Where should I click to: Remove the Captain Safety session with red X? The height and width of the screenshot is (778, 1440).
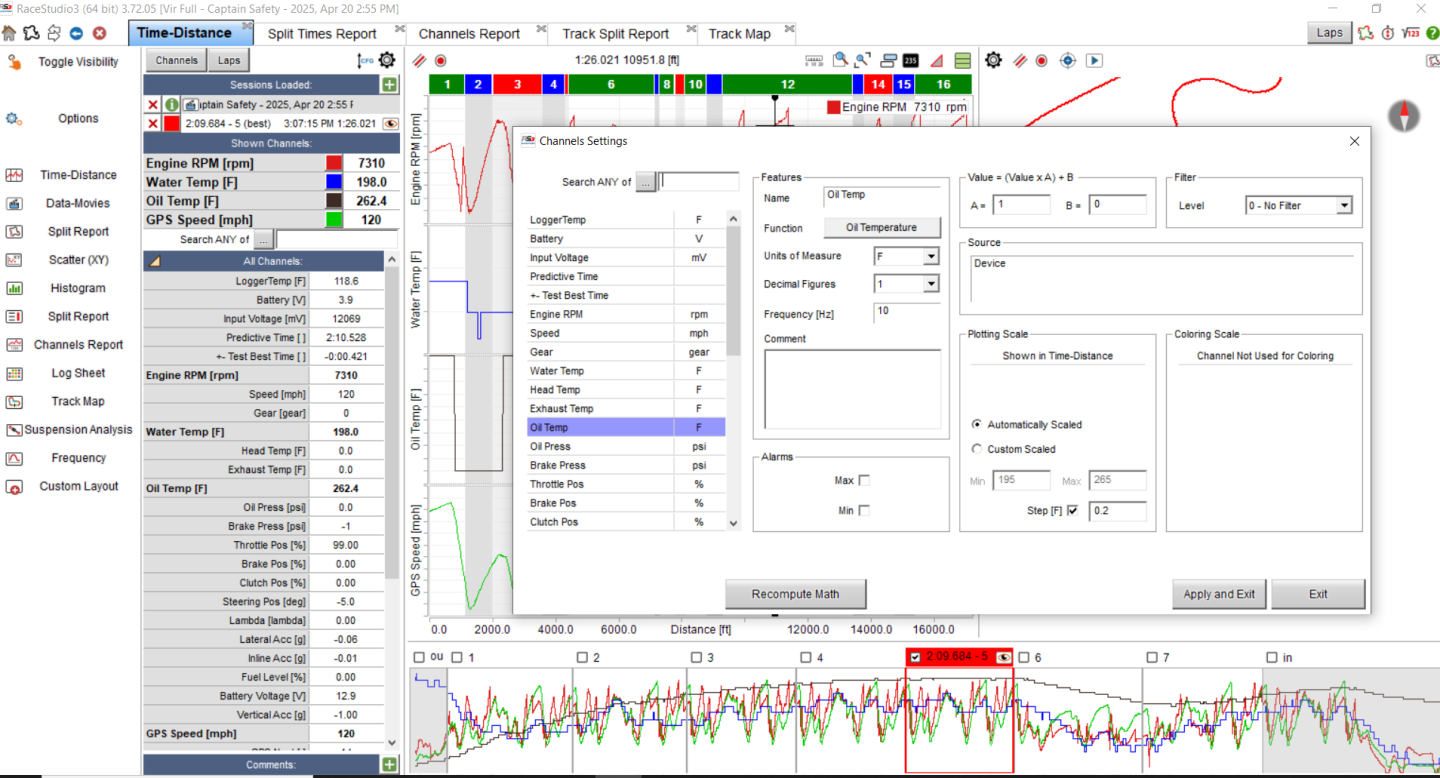point(153,104)
